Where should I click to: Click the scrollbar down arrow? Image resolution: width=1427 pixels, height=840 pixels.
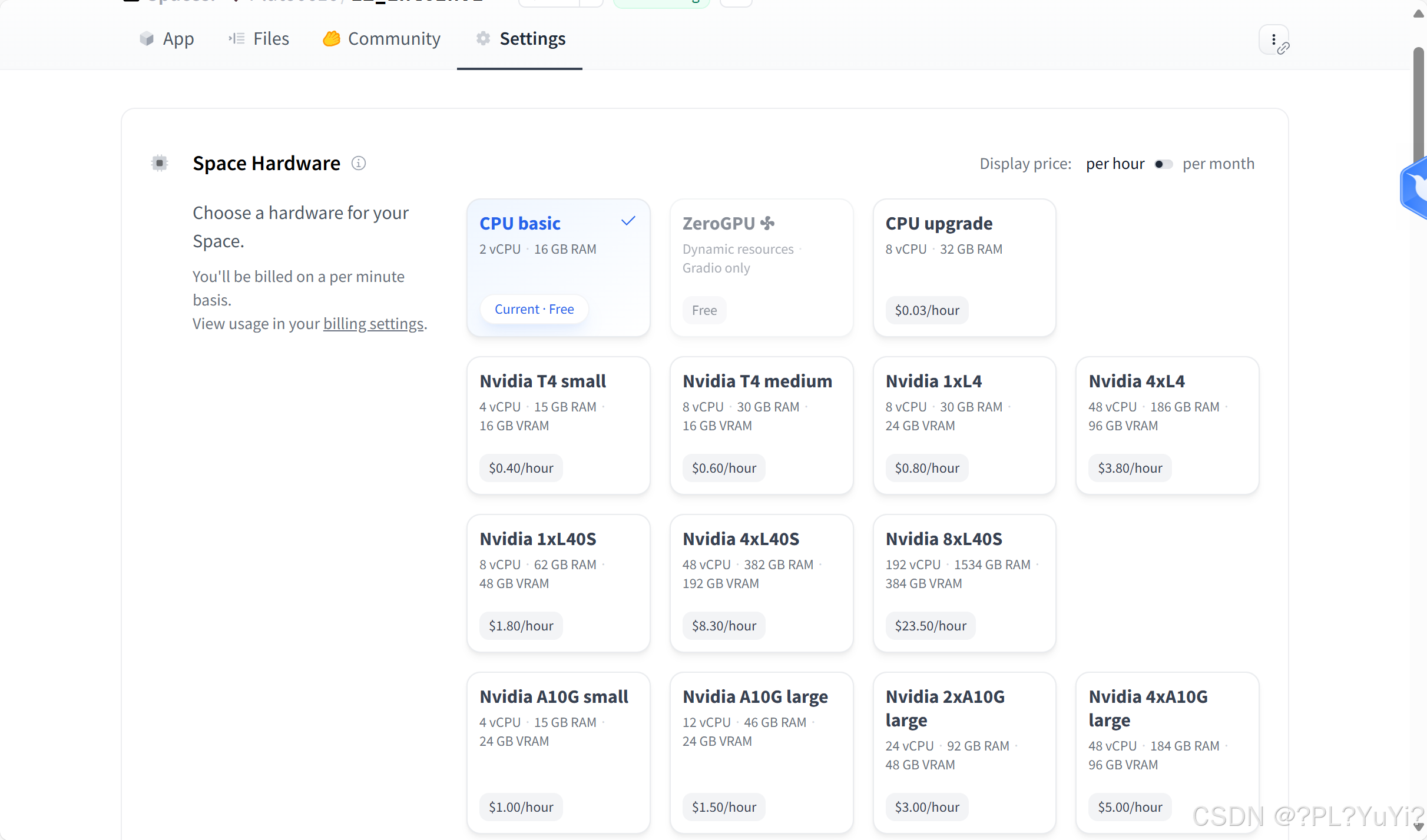point(1419,827)
